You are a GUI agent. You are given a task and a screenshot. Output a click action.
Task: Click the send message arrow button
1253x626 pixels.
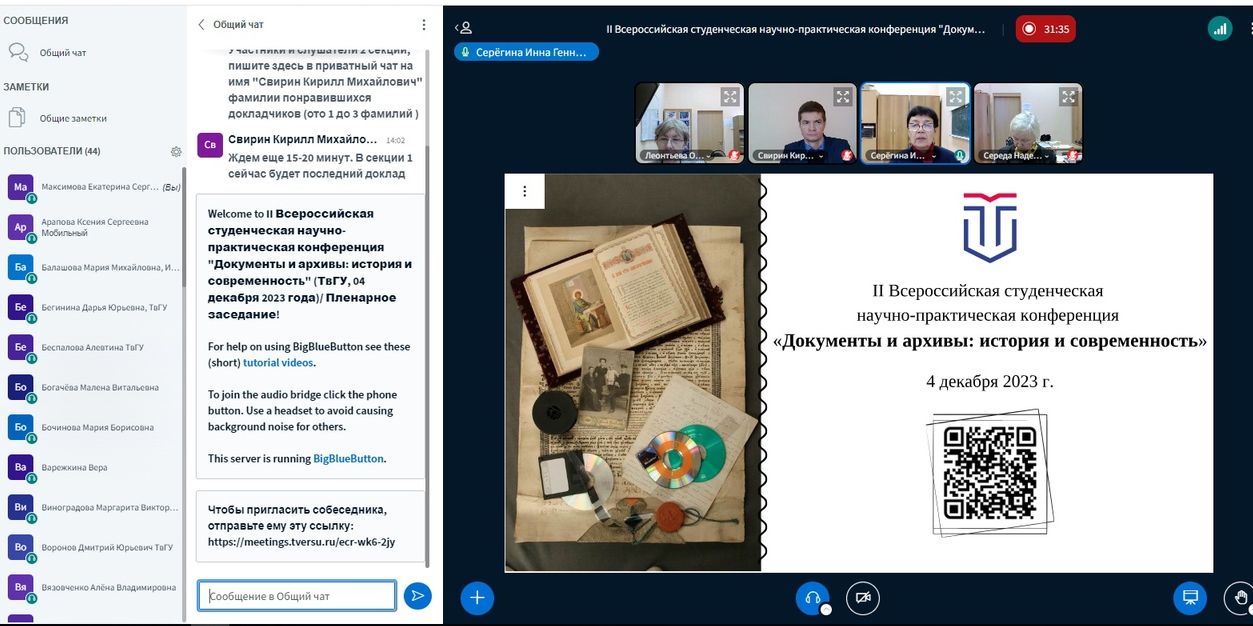pos(417,596)
